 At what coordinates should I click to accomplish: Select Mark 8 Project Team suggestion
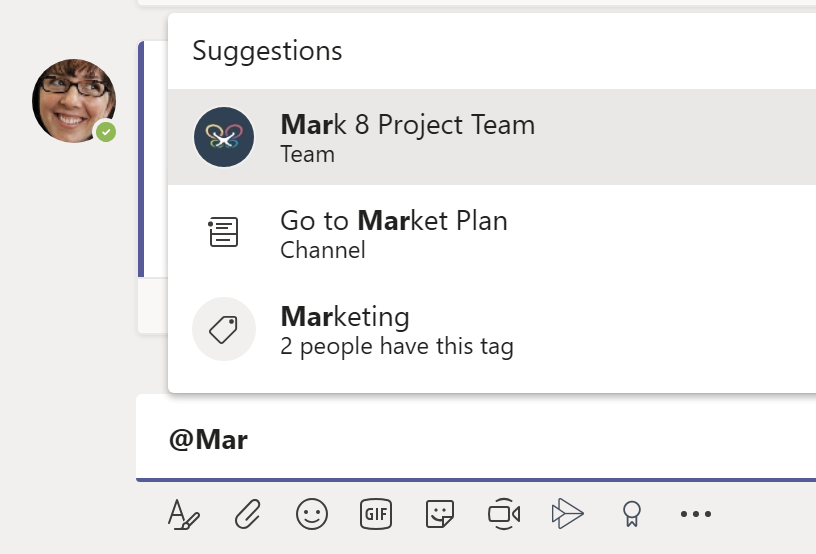pyautogui.click(x=492, y=137)
